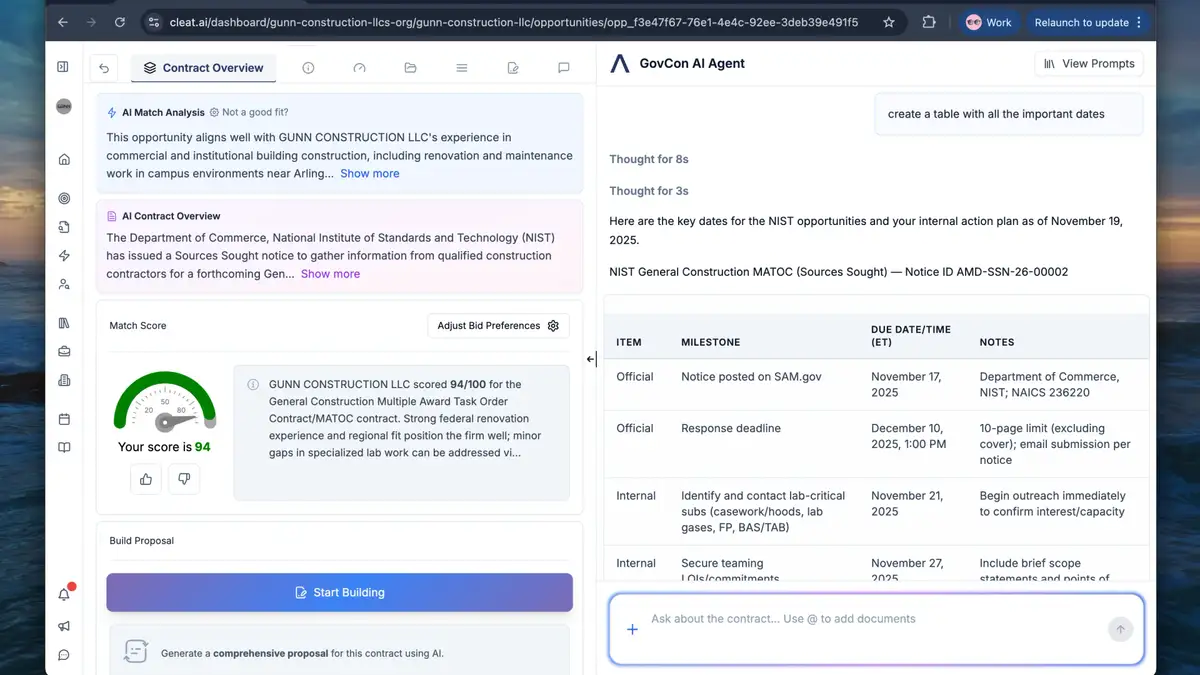Click 'Notice posted on SAM.gov' cell
The image size is (1200, 675).
coord(751,377)
